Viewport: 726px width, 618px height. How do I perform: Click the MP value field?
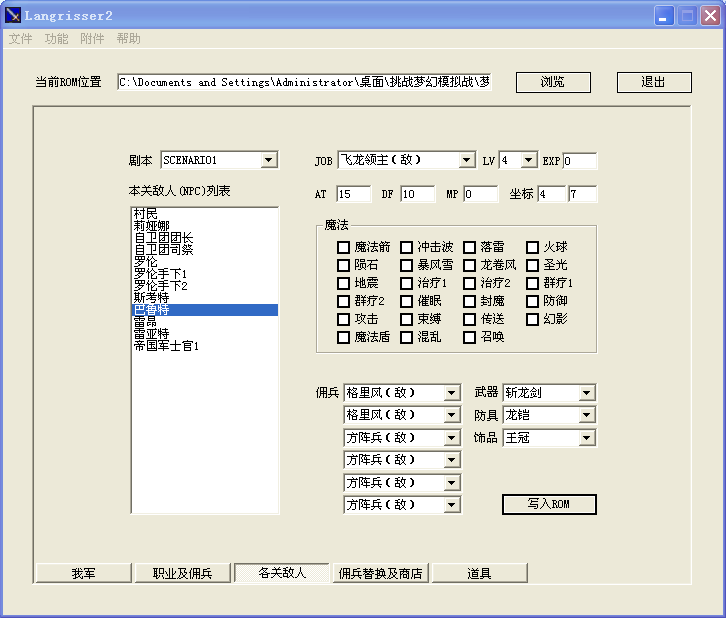click(481, 194)
